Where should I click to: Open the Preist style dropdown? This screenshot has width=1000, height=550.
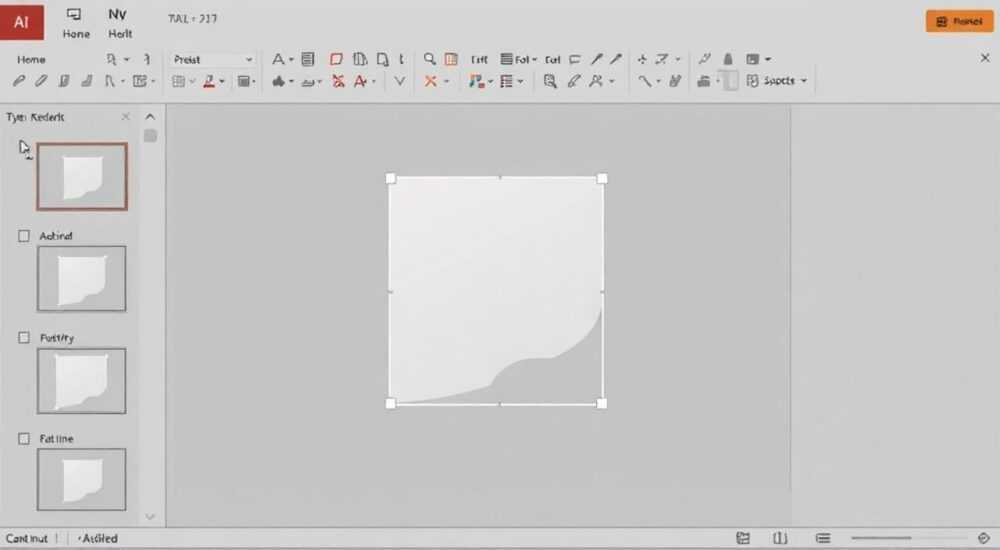click(x=213, y=59)
